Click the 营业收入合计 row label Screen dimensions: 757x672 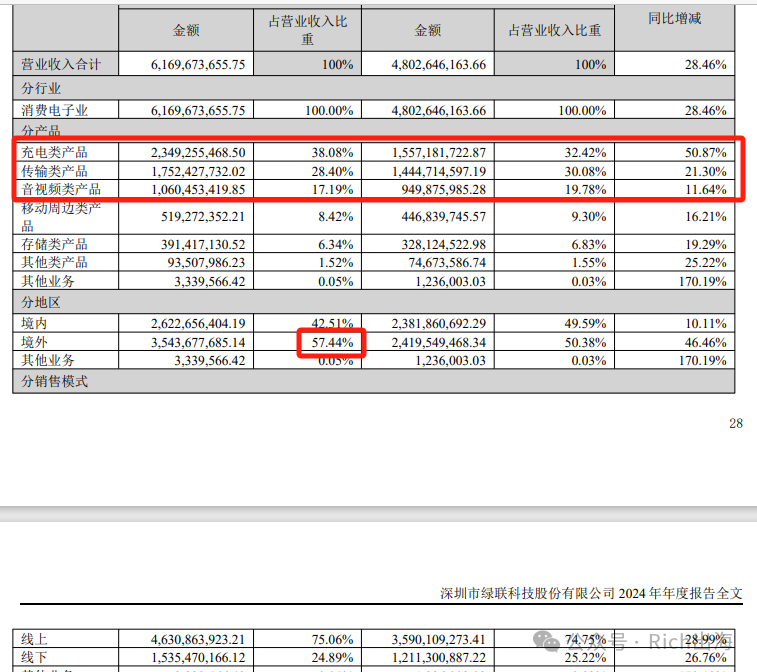tap(61, 64)
